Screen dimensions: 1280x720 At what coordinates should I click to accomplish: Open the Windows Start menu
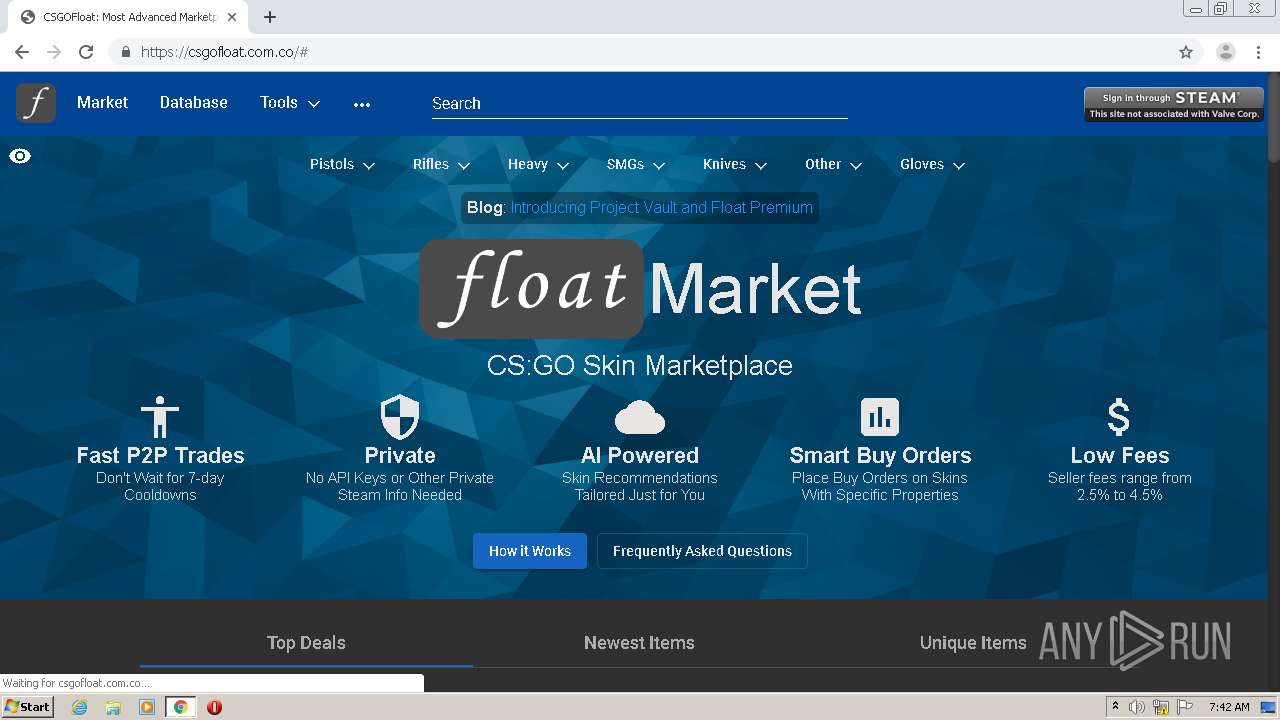27,707
